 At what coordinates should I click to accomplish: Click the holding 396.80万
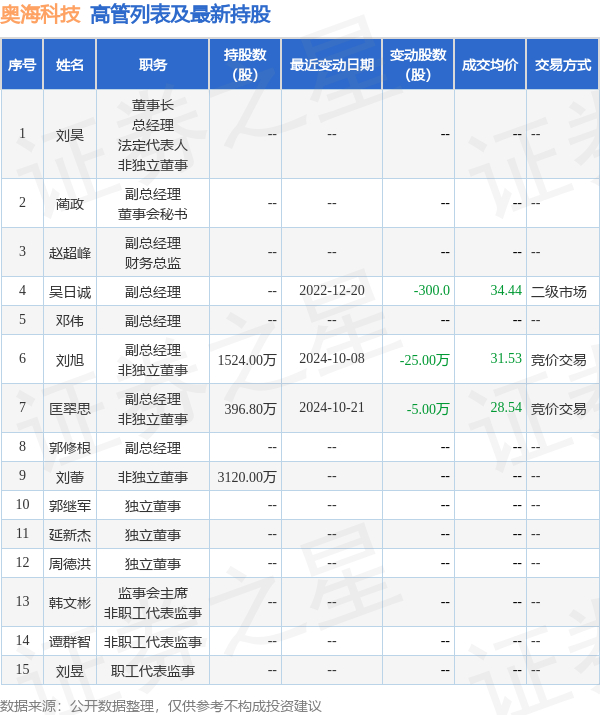[x=250, y=409]
